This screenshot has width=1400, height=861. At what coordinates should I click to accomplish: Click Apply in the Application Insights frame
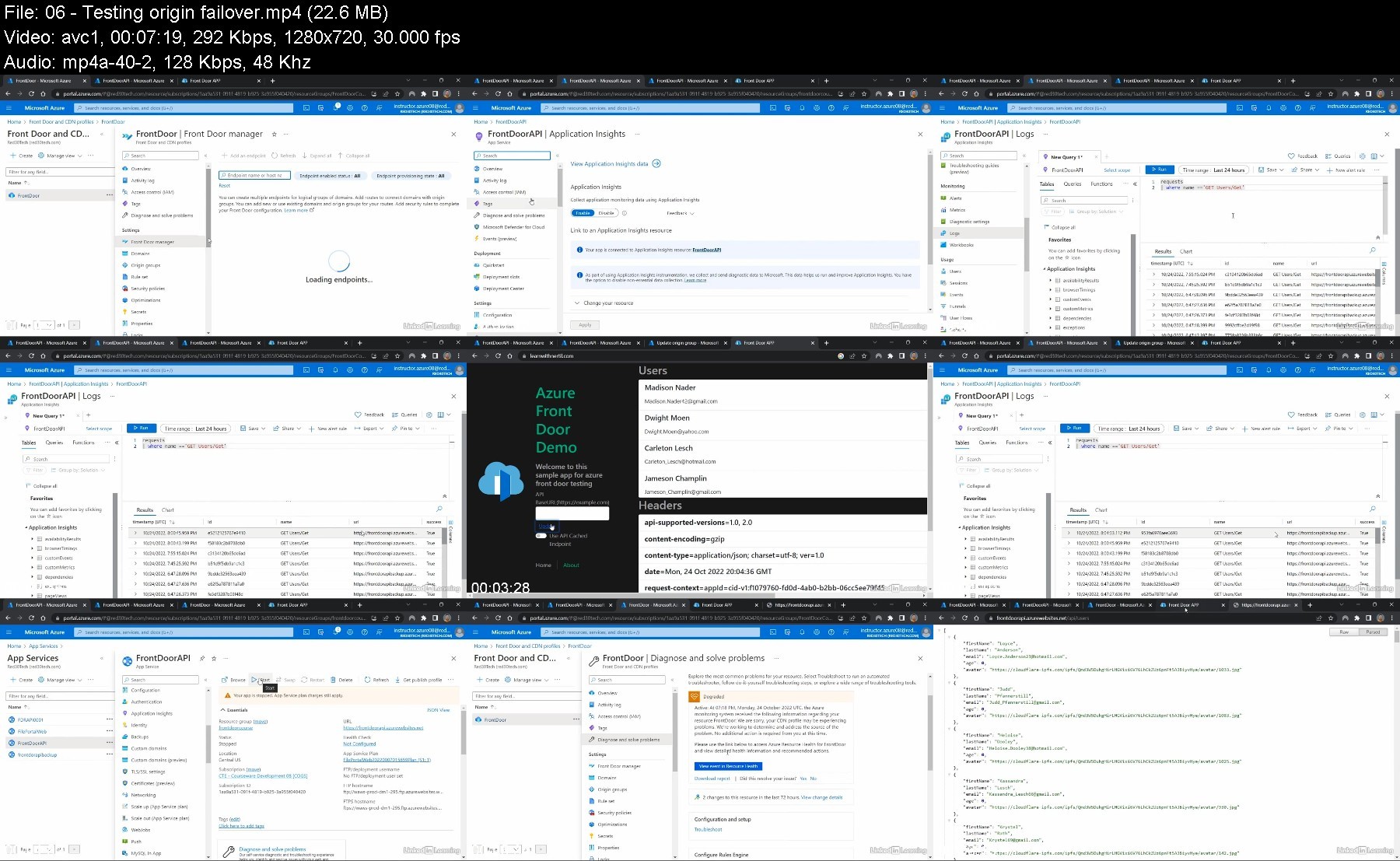[x=585, y=325]
